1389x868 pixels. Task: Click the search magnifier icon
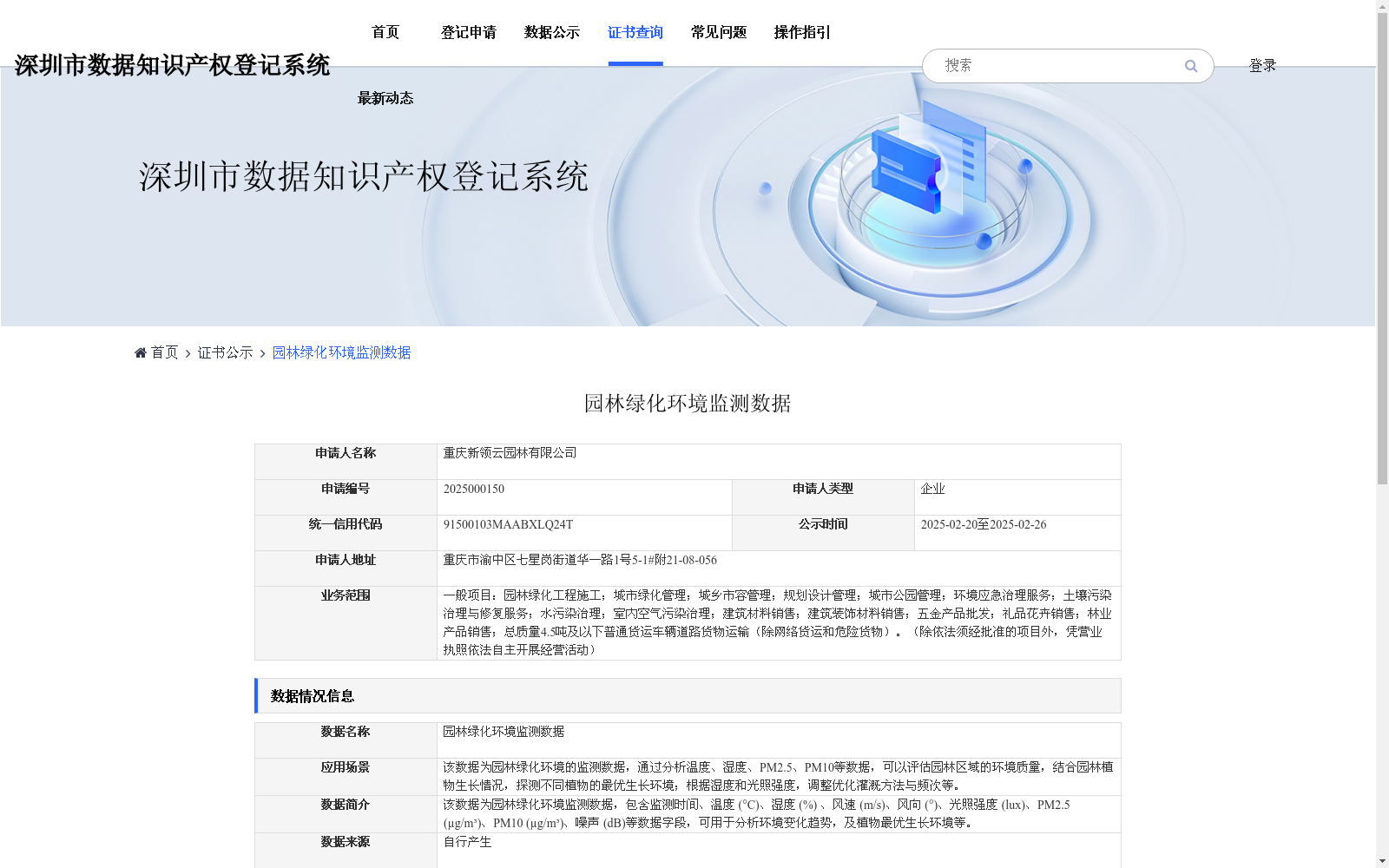pyautogui.click(x=1191, y=66)
